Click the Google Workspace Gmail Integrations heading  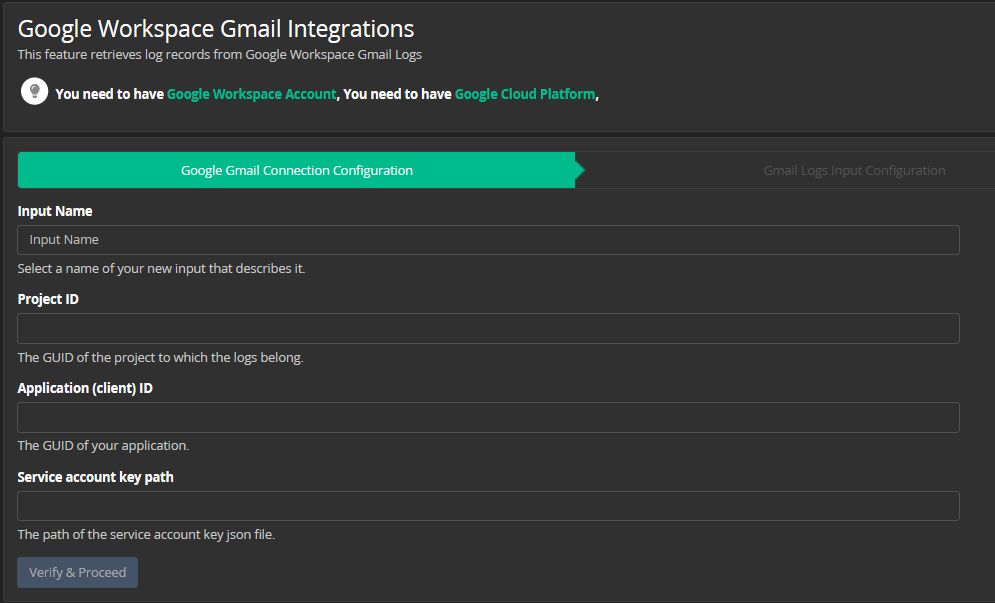216,29
